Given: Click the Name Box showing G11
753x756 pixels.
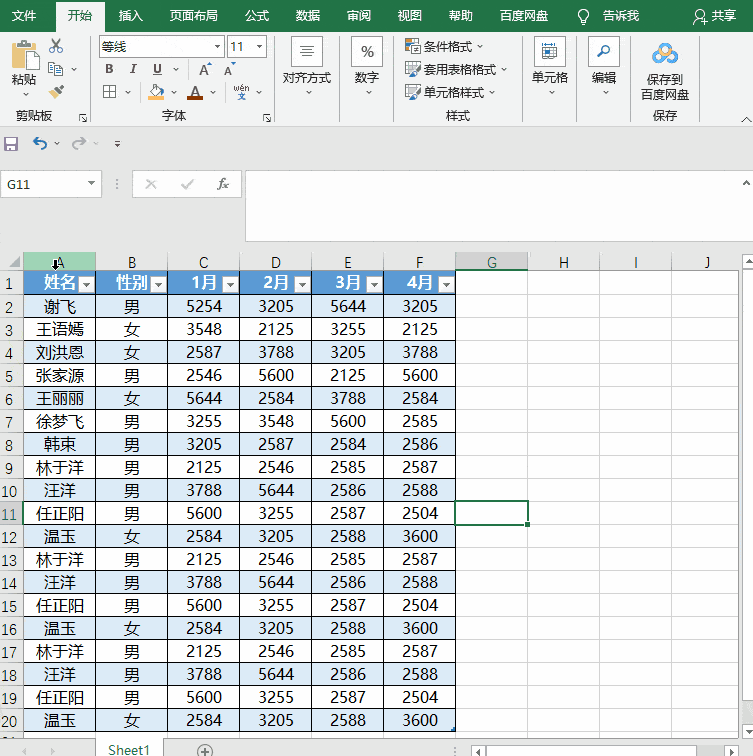Looking at the screenshot, I should click(x=45, y=184).
